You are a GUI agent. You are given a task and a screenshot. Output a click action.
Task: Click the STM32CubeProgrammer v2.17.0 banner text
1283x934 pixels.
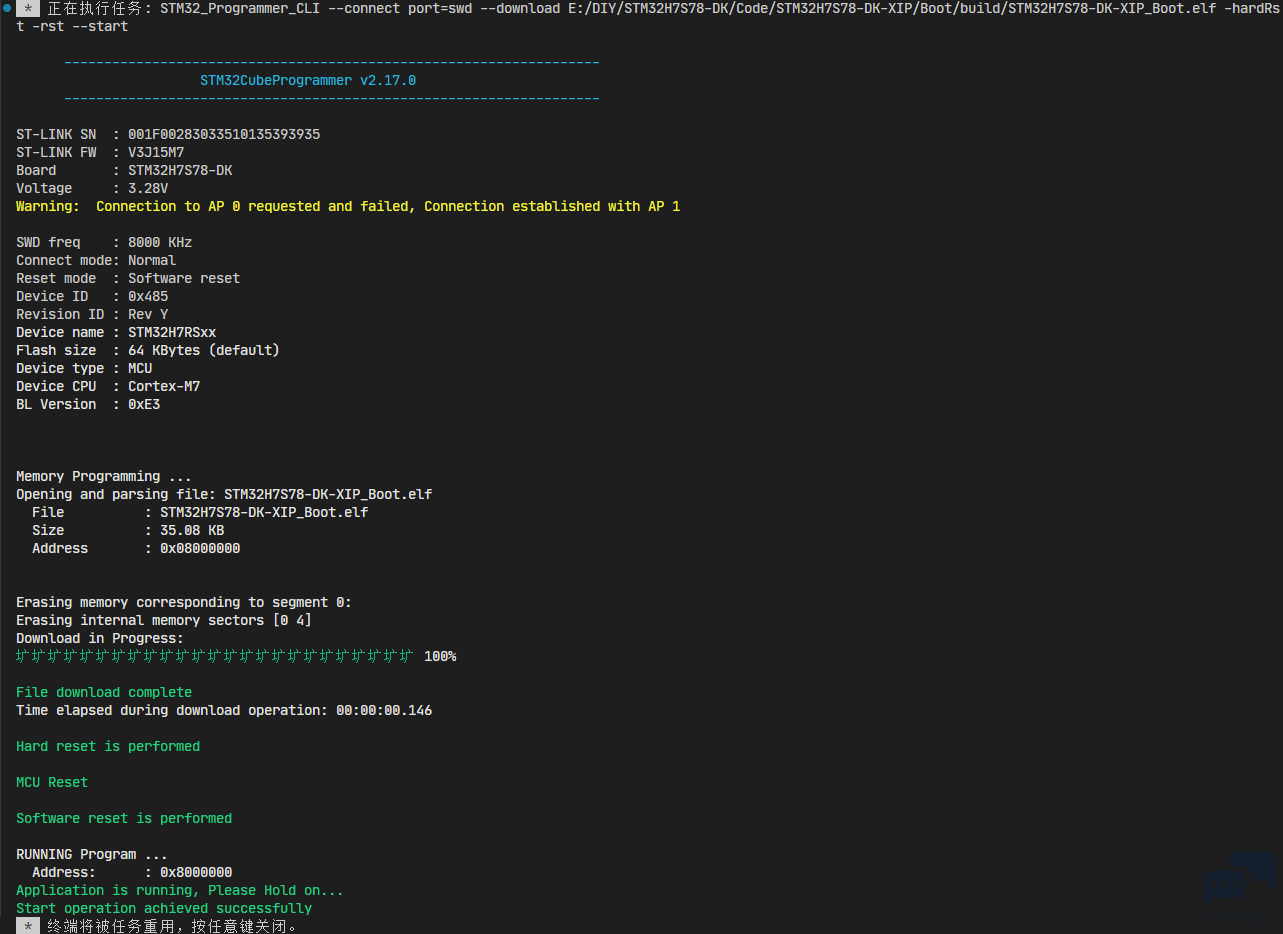tap(308, 80)
